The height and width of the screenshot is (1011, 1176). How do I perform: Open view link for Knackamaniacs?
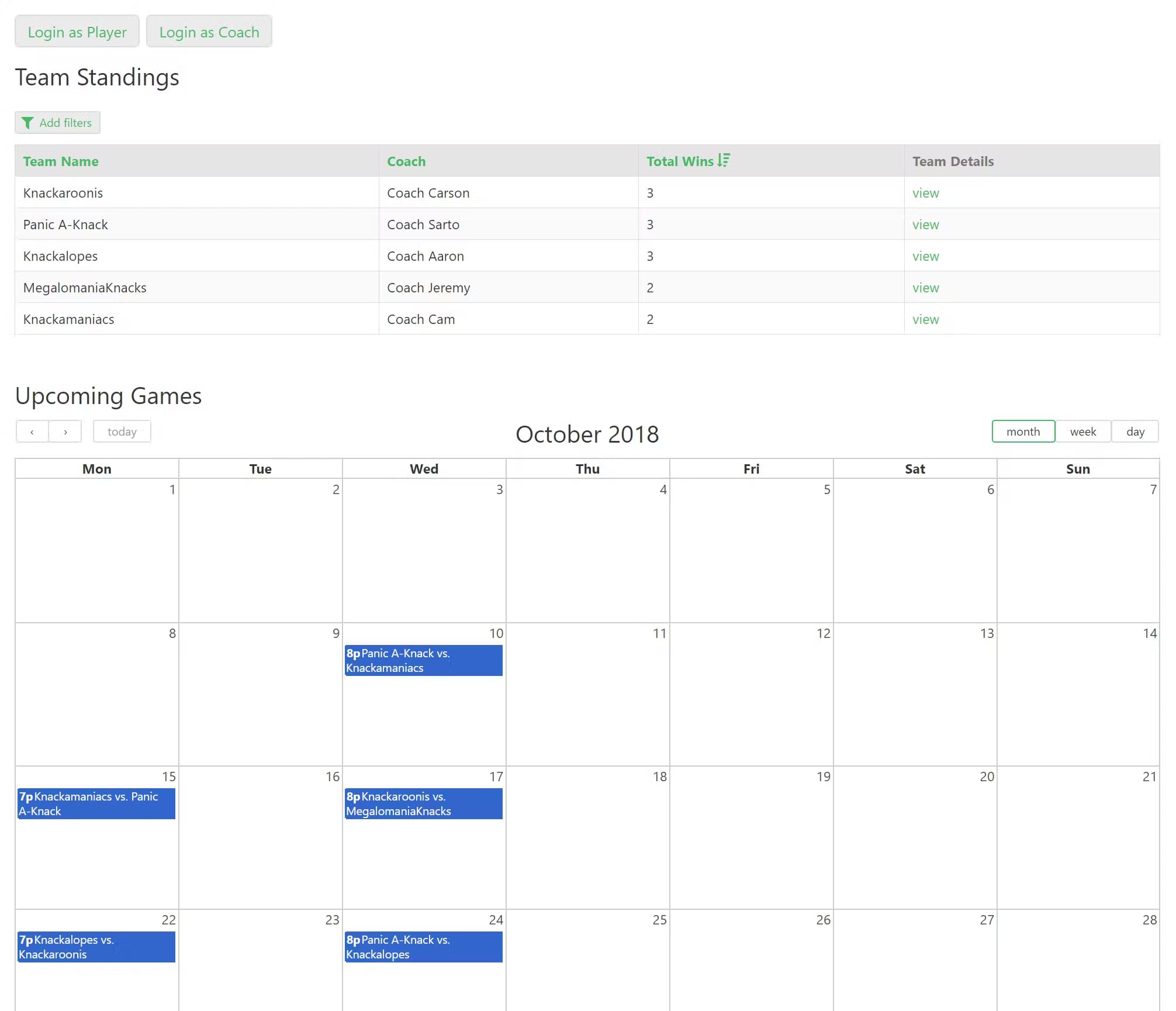click(x=925, y=319)
